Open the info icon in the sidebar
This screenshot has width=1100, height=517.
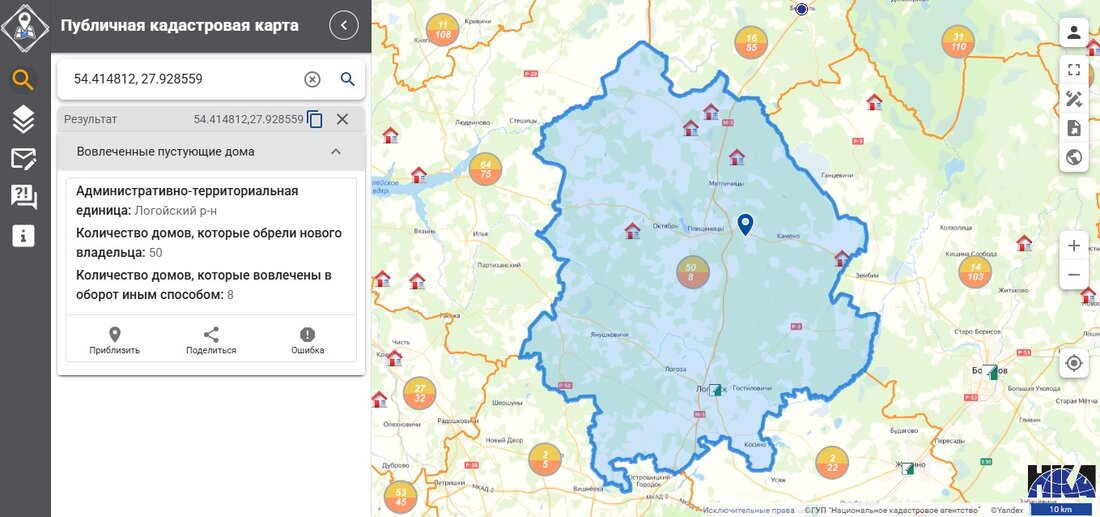click(x=24, y=236)
